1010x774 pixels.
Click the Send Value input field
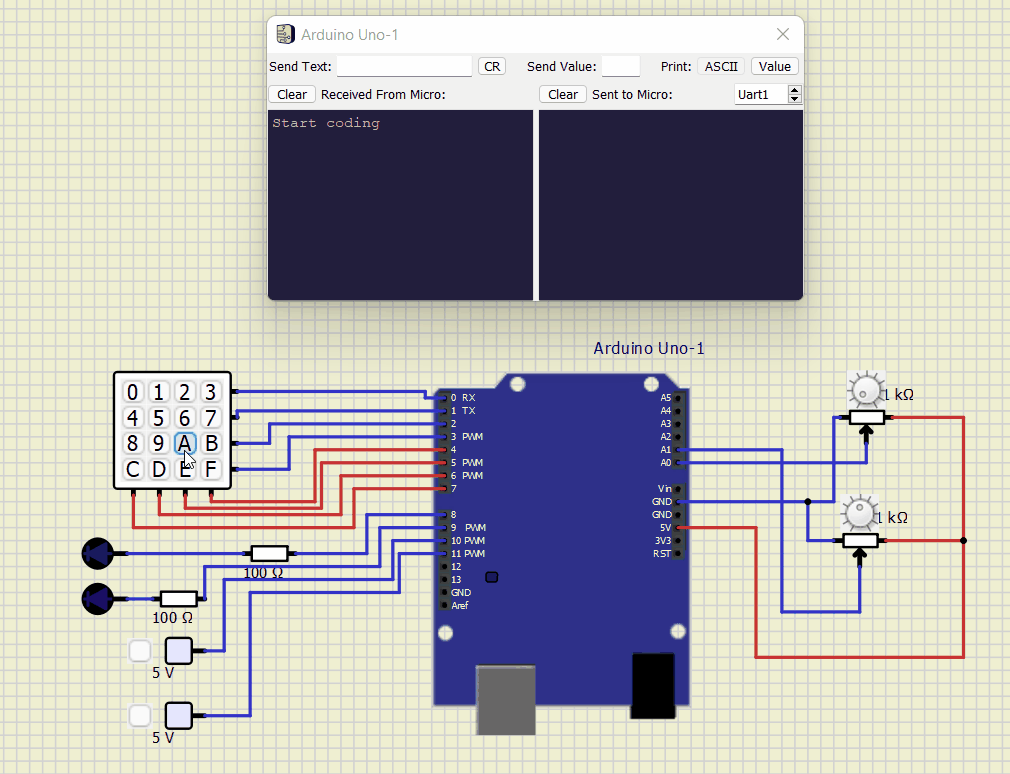(x=621, y=66)
